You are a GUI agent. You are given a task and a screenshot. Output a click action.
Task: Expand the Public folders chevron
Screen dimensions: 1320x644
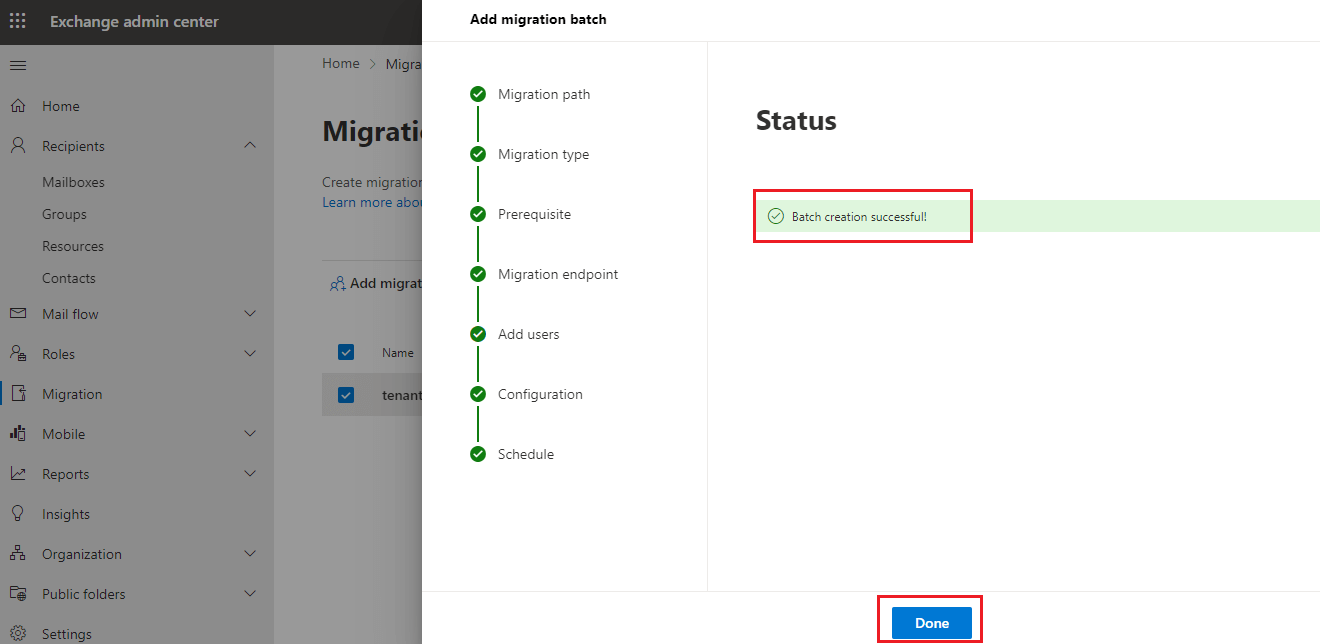pyautogui.click(x=250, y=594)
